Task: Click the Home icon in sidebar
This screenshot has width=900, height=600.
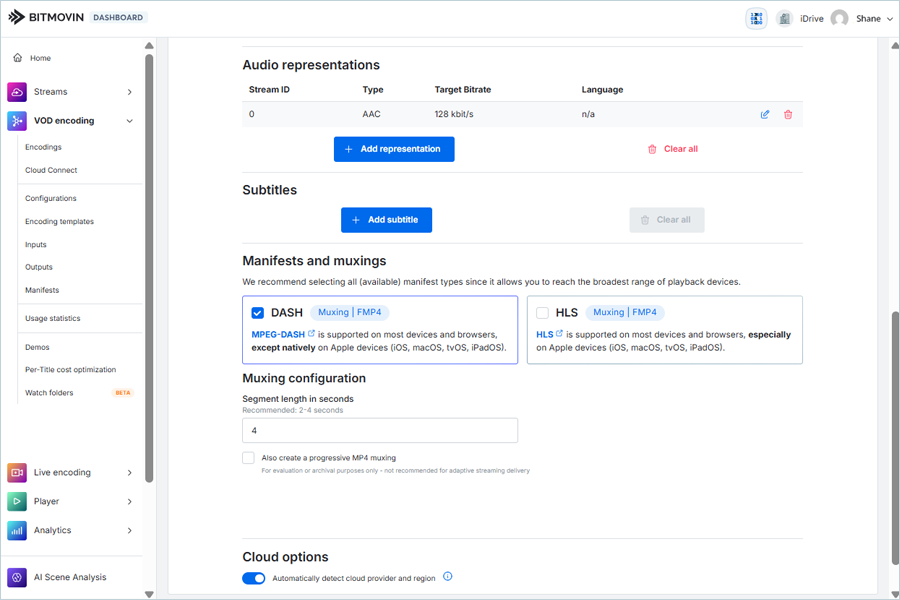Action: [18, 58]
